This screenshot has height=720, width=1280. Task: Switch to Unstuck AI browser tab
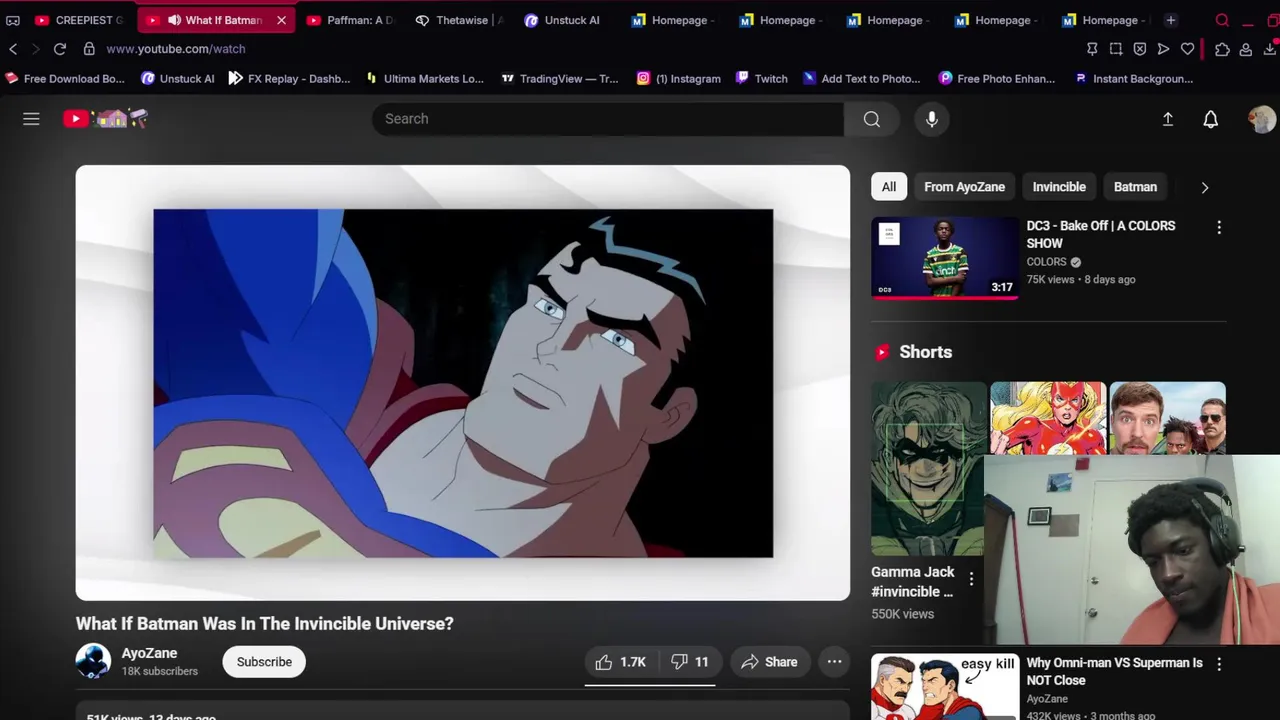(x=564, y=20)
